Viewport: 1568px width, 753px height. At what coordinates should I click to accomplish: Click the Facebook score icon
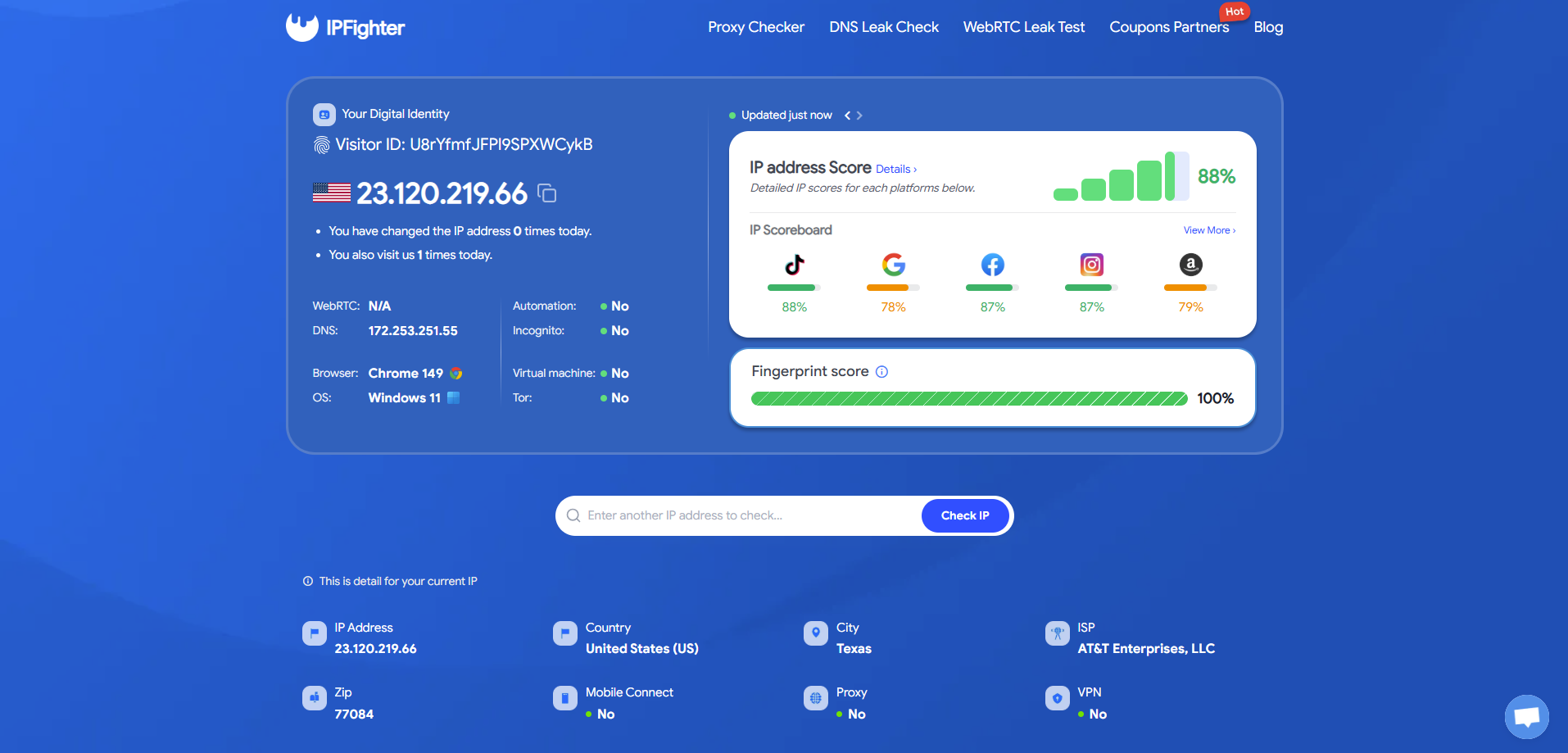(x=992, y=265)
